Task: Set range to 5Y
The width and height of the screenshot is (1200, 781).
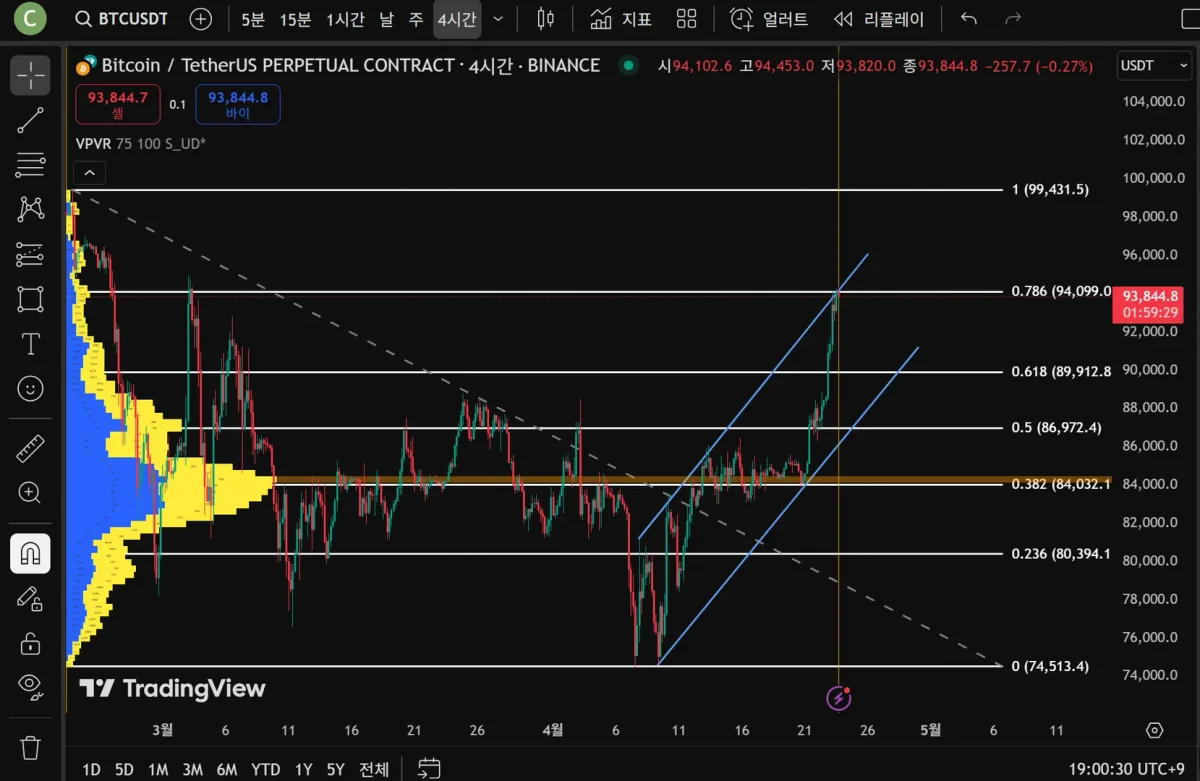Action: 335,769
